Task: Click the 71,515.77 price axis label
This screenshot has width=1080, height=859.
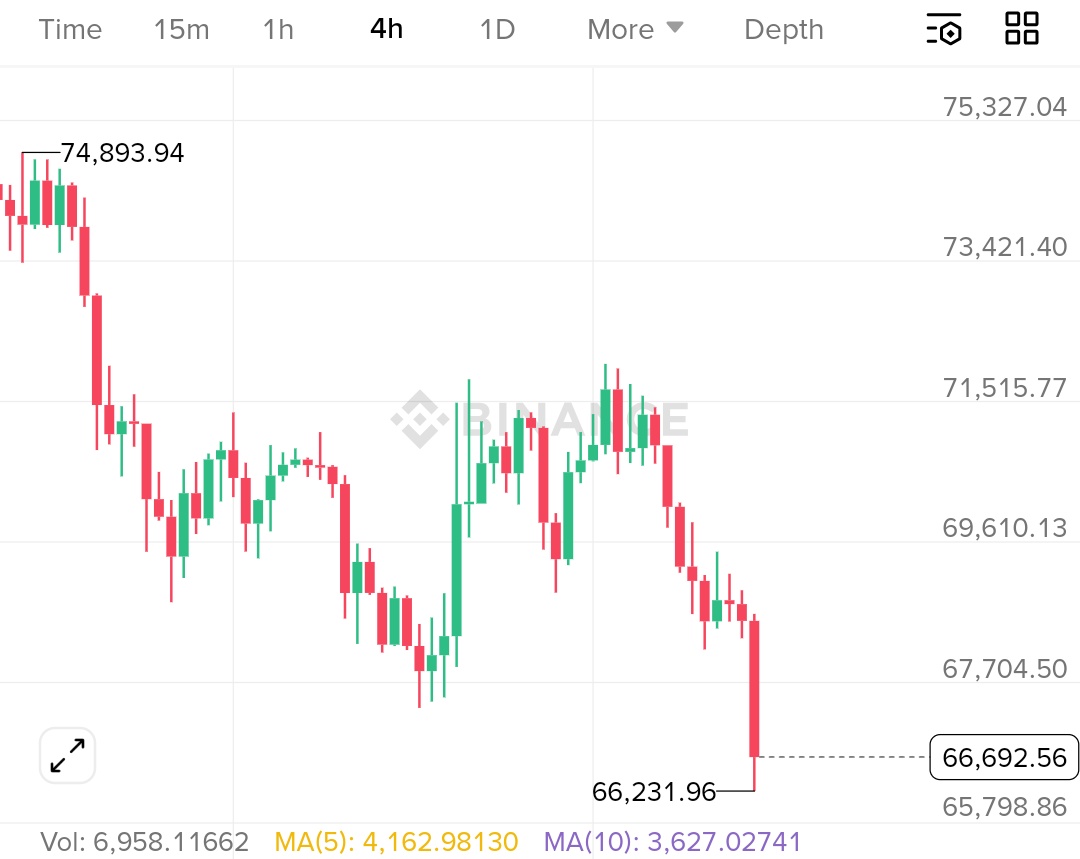Action: 1005,387
